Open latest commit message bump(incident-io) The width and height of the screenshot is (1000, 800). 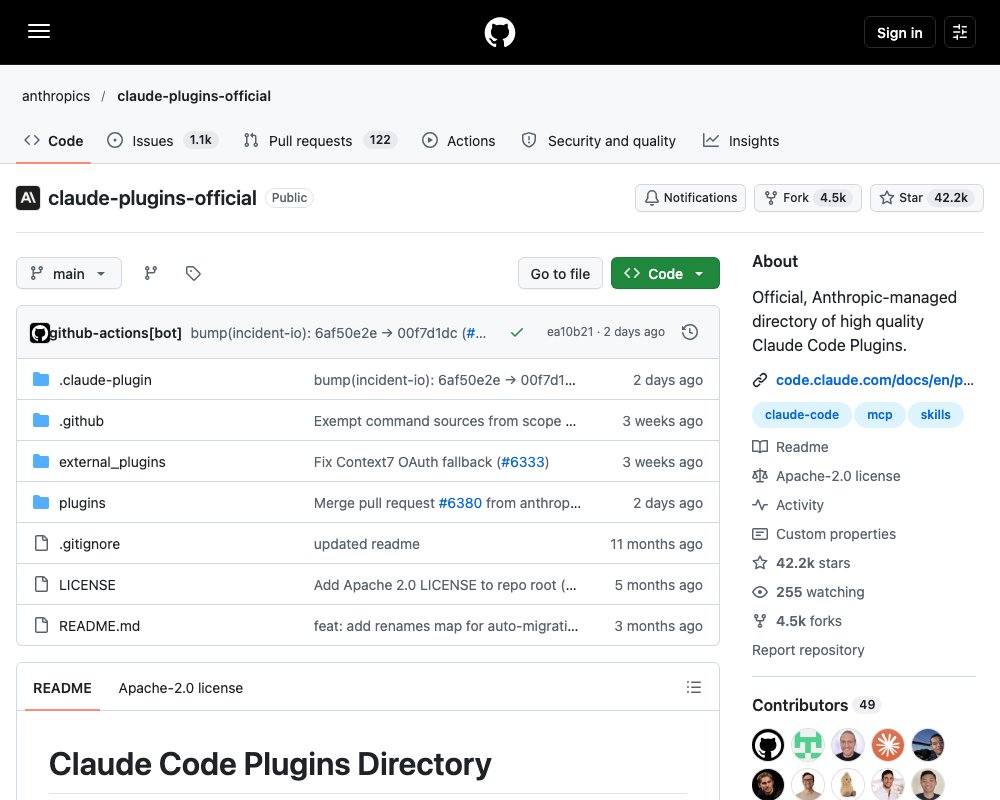pos(338,332)
